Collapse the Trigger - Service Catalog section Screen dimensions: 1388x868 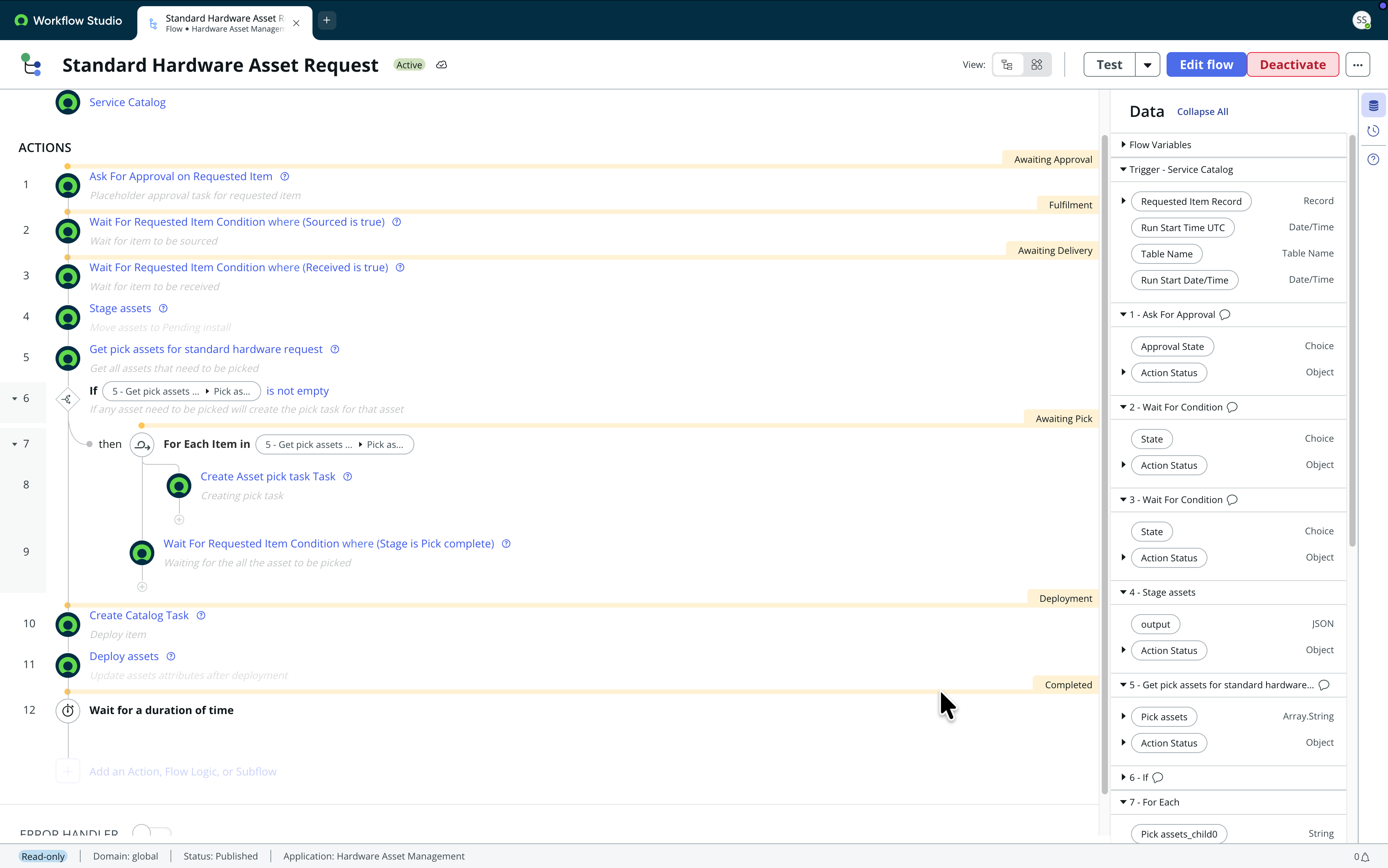[x=1123, y=169]
